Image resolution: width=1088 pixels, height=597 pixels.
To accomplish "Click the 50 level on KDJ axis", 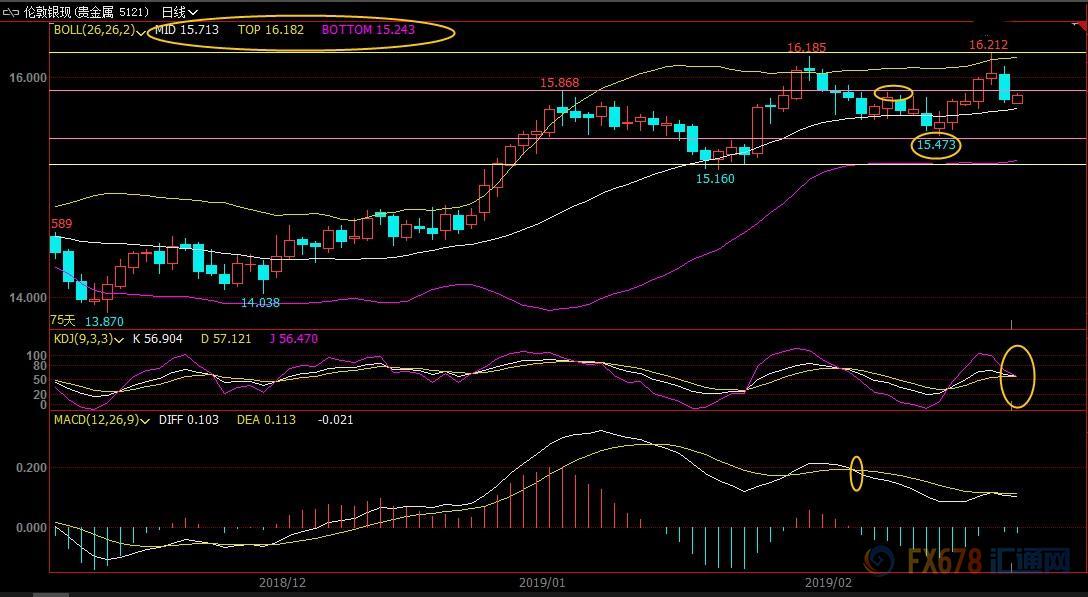I will tap(40, 380).
